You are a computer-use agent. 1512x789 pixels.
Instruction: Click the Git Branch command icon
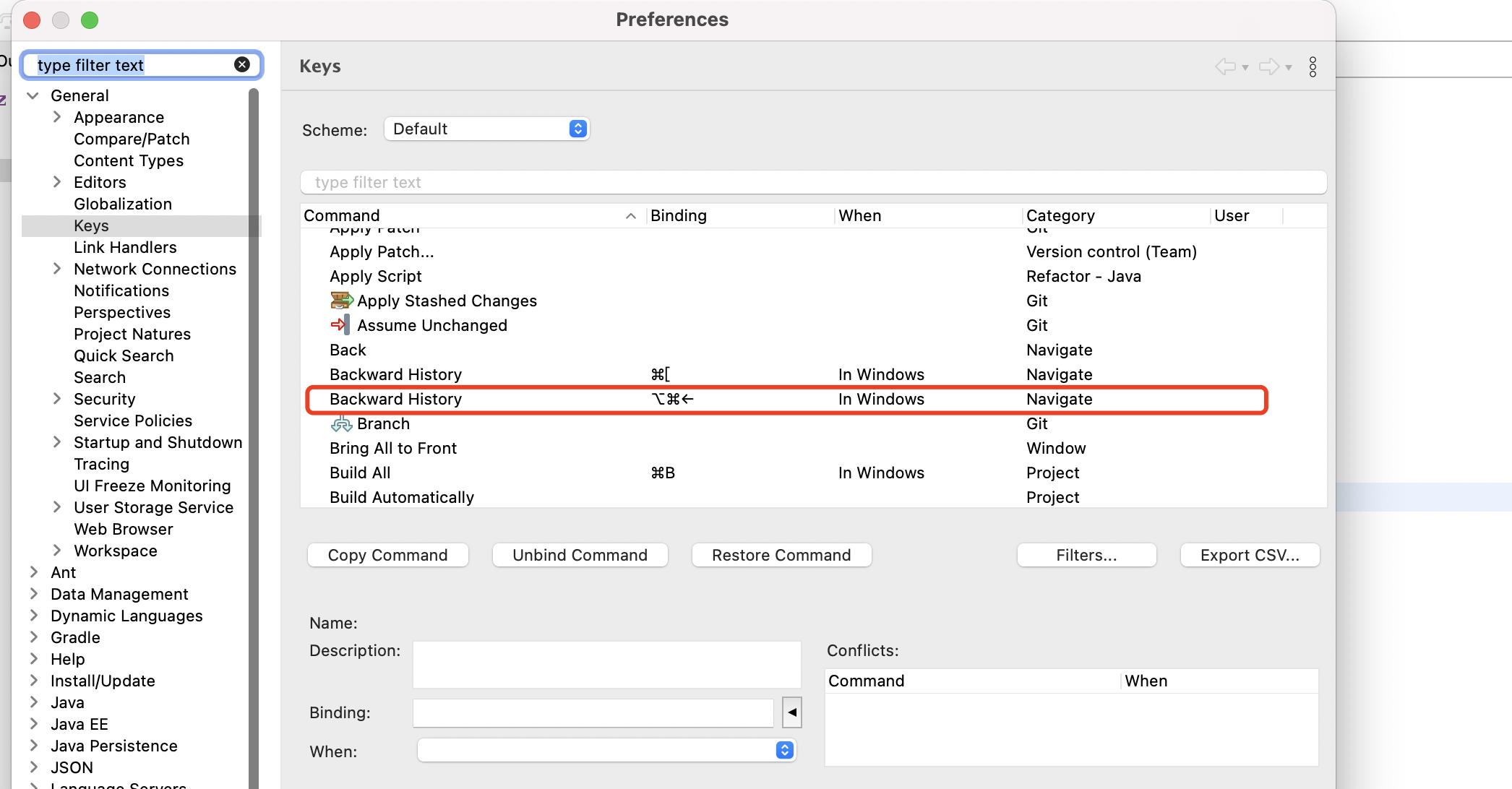[341, 423]
